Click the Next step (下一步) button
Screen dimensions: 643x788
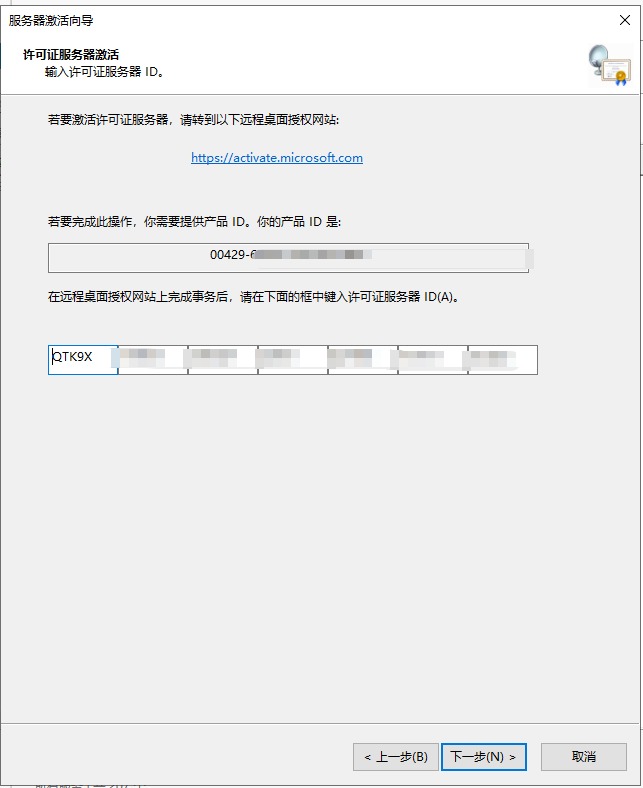click(x=484, y=757)
